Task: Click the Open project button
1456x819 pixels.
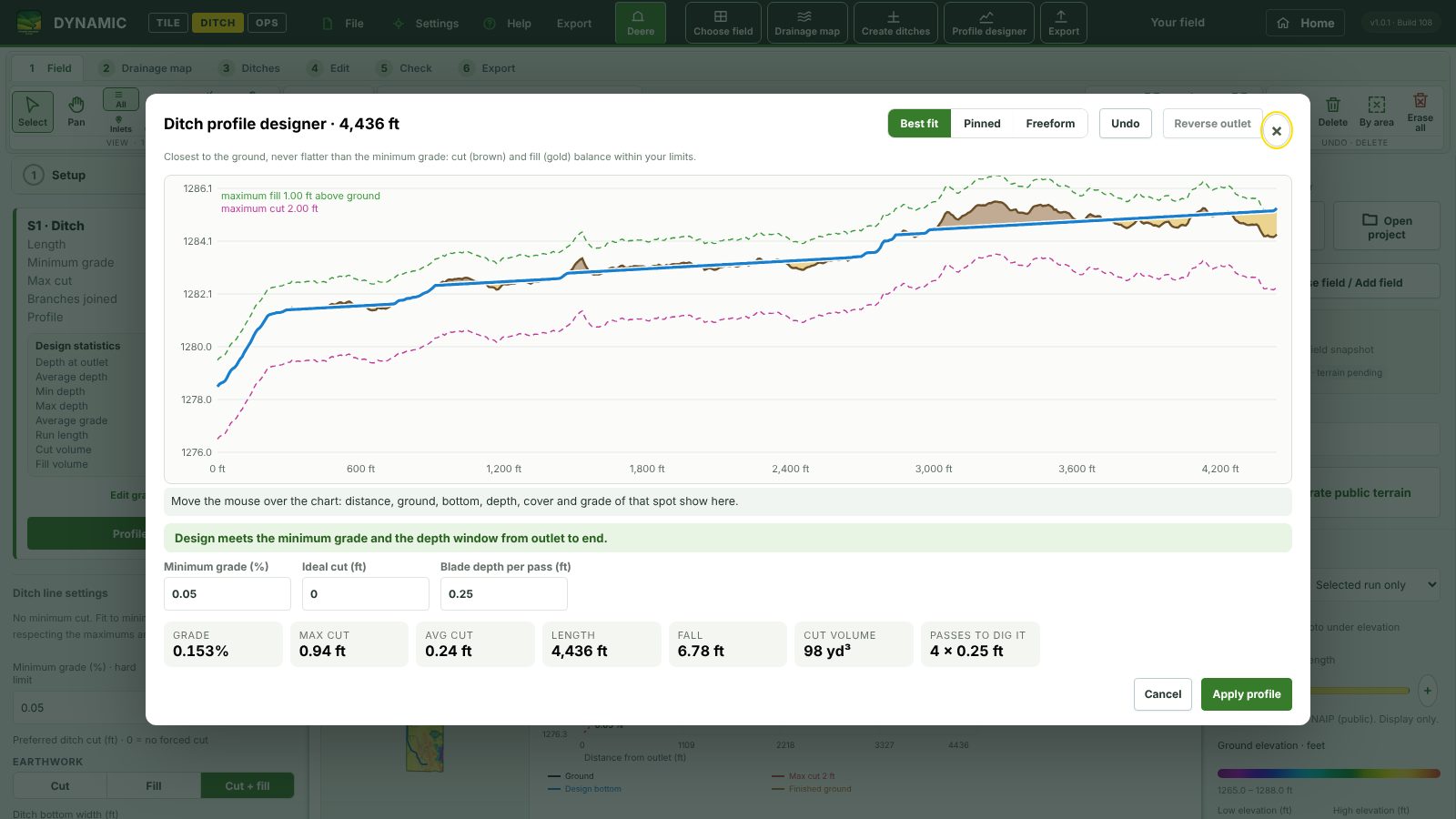Action: click(1387, 226)
